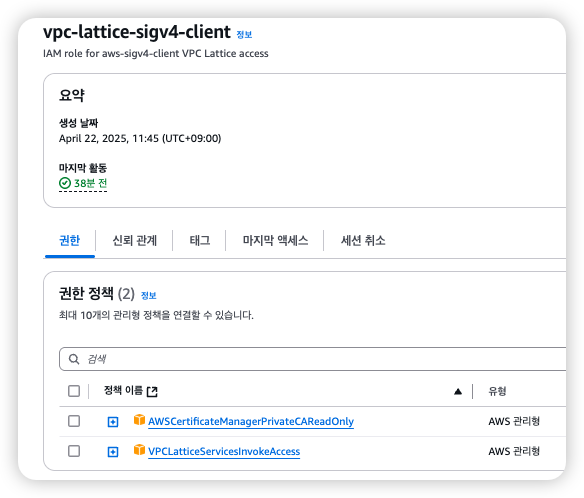Click the orange icon beside VPCLatticeServicesInvokeAccess
Viewport: 584px width, 498px height.
pos(139,450)
